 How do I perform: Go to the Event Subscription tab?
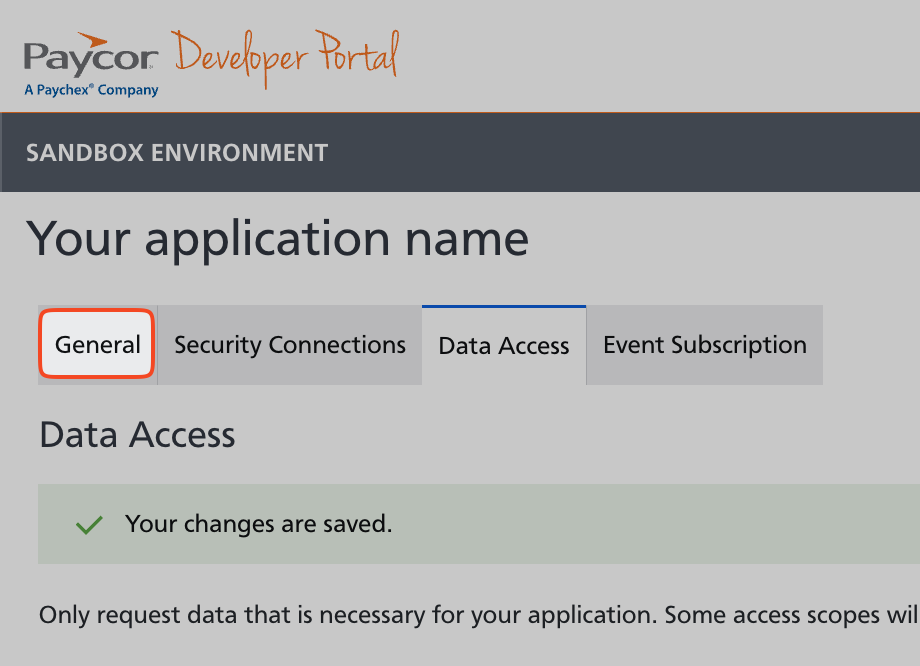coord(704,345)
